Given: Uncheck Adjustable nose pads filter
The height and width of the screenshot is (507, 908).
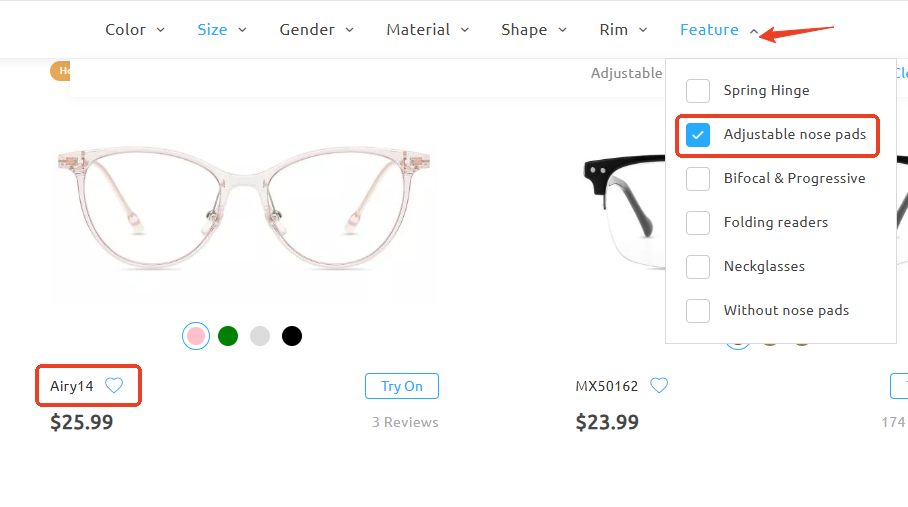Looking at the screenshot, I should tap(698, 135).
